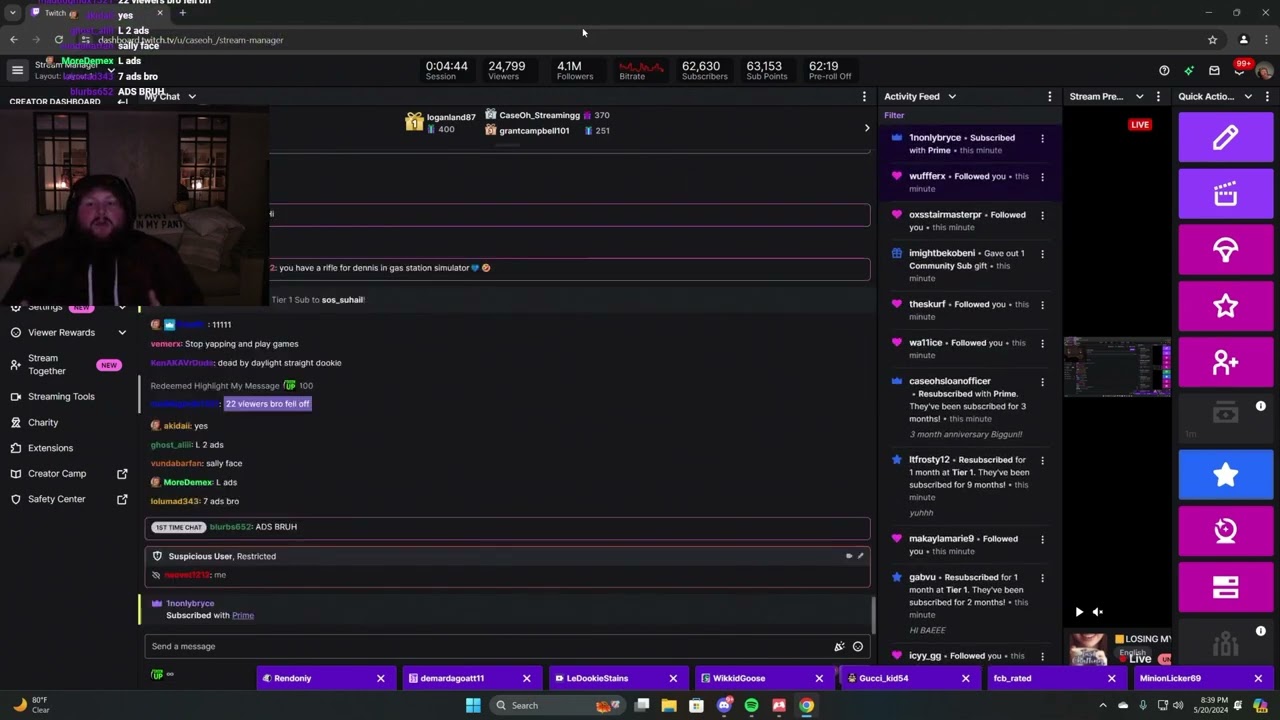
Task: Open Stream Preview panel three-dot menu
Action: coord(1158,97)
